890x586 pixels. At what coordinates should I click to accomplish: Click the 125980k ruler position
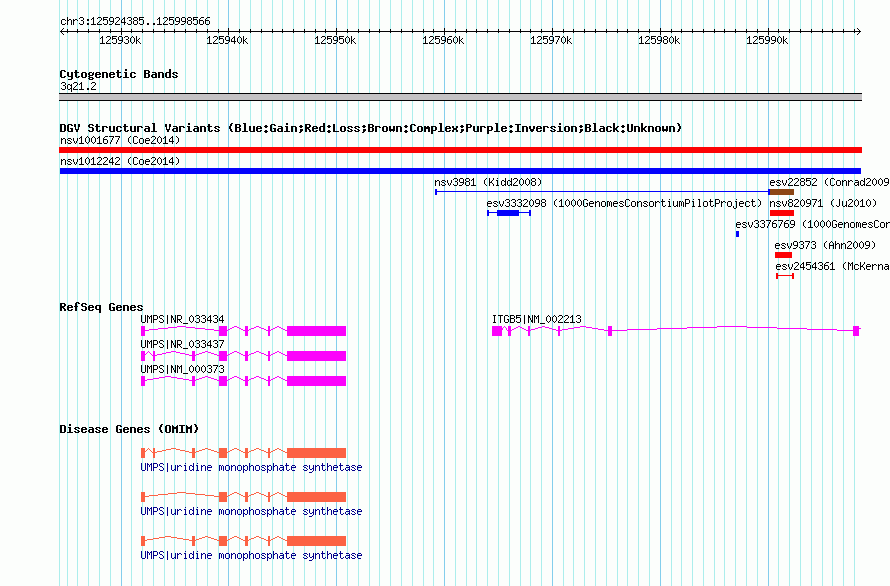(x=659, y=40)
